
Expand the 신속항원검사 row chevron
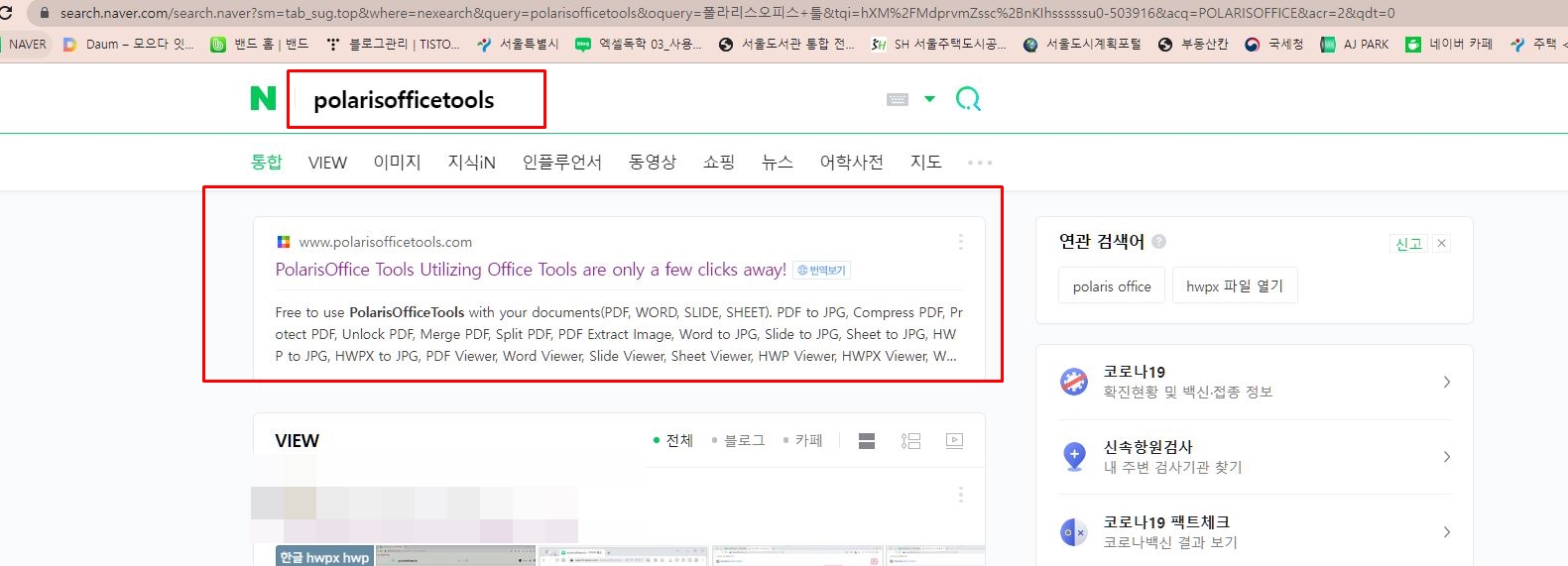pyautogui.click(x=1447, y=457)
